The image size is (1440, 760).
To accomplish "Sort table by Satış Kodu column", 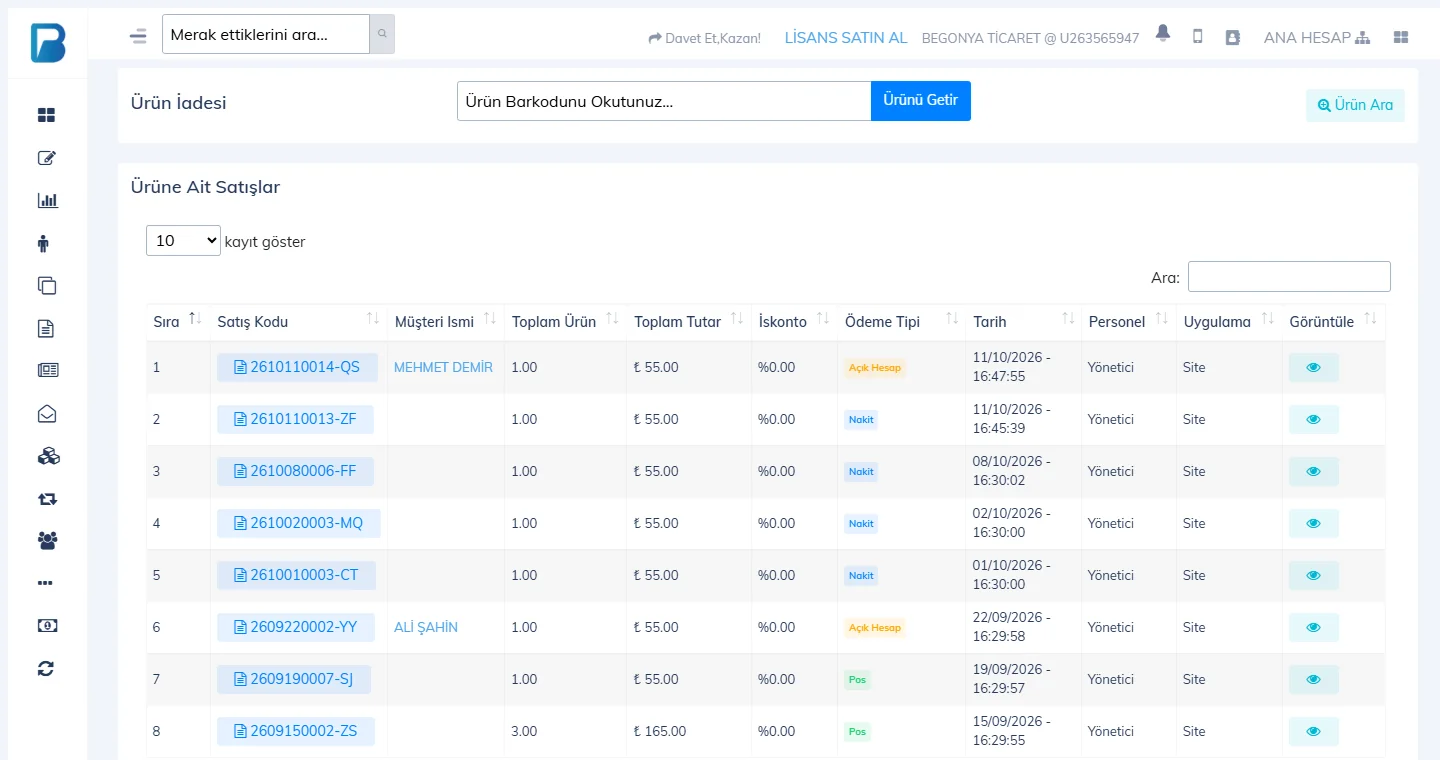I will tap(298, 322).
